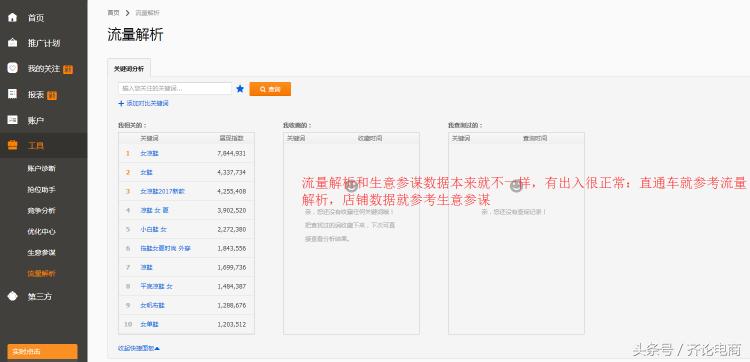Open the rank 8 keyword link

pos(156,286)
